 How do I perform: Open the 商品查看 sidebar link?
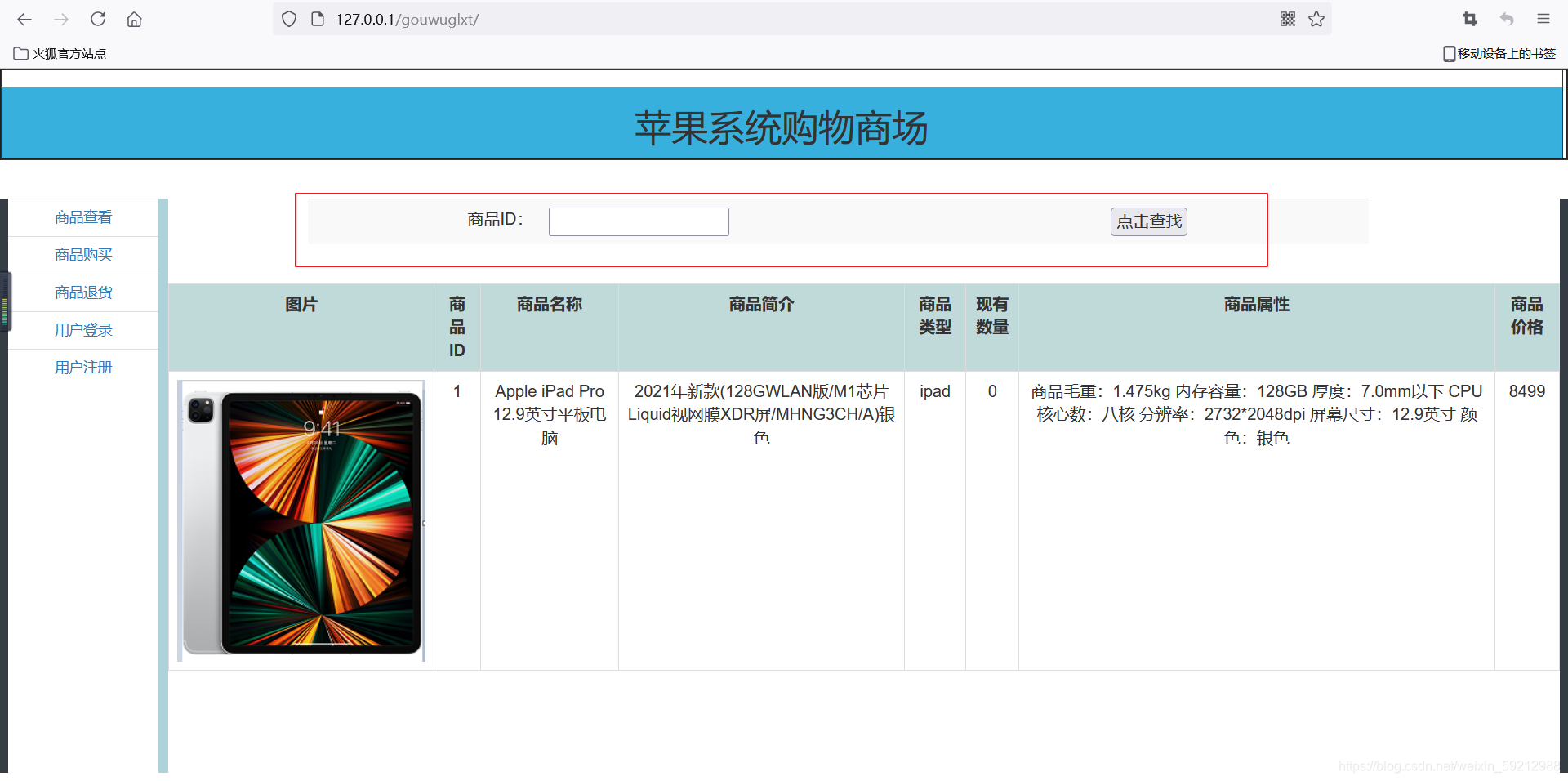tap(83, 217)
